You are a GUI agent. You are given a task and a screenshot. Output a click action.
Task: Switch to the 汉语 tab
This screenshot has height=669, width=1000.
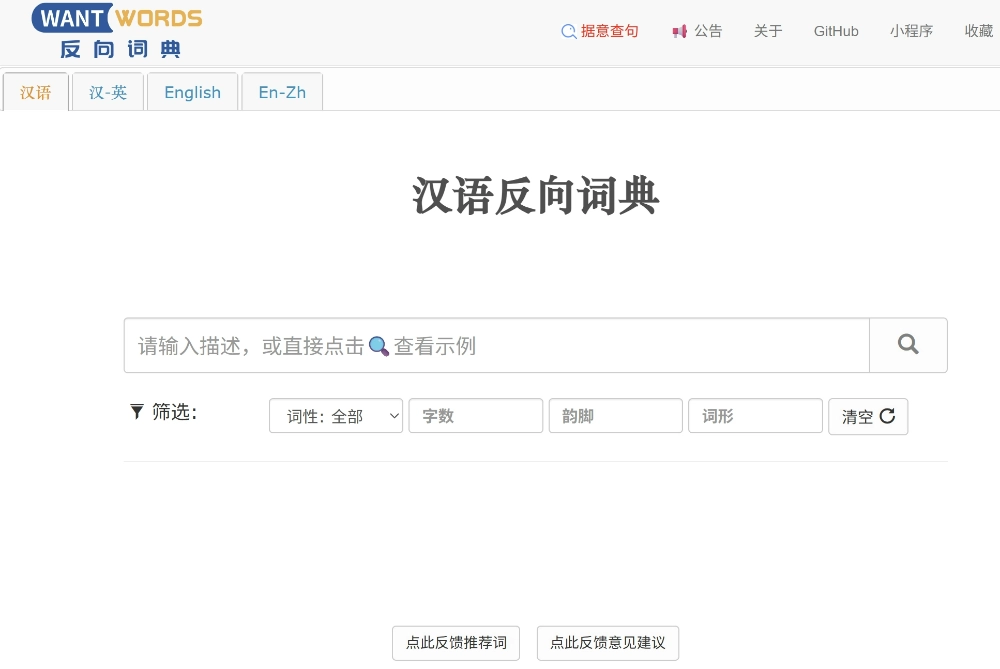[36, 92]
